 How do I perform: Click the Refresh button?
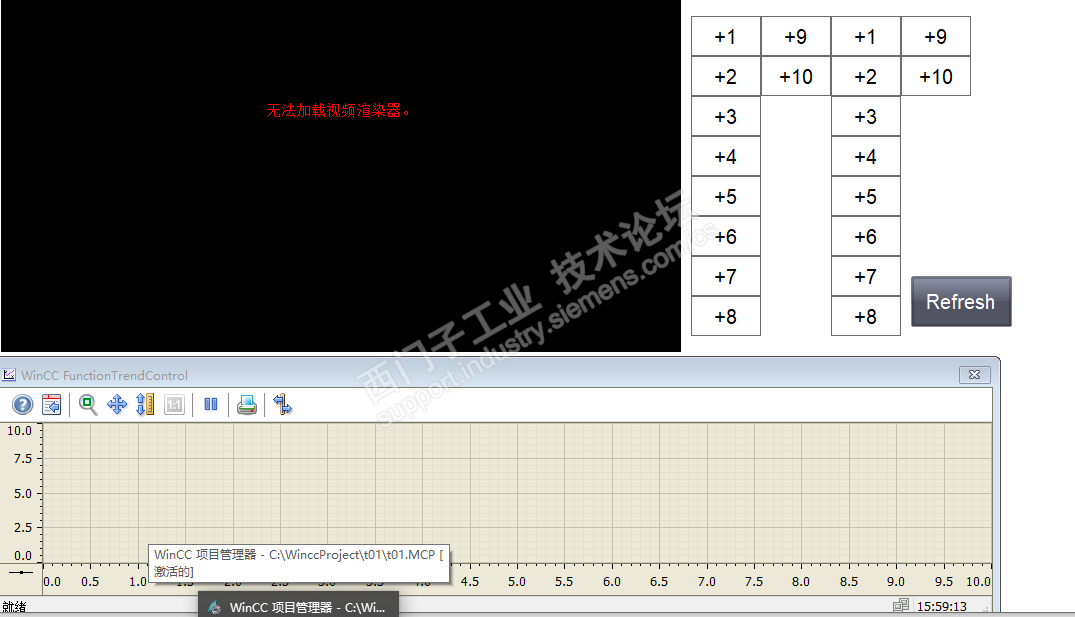(961, 302)
